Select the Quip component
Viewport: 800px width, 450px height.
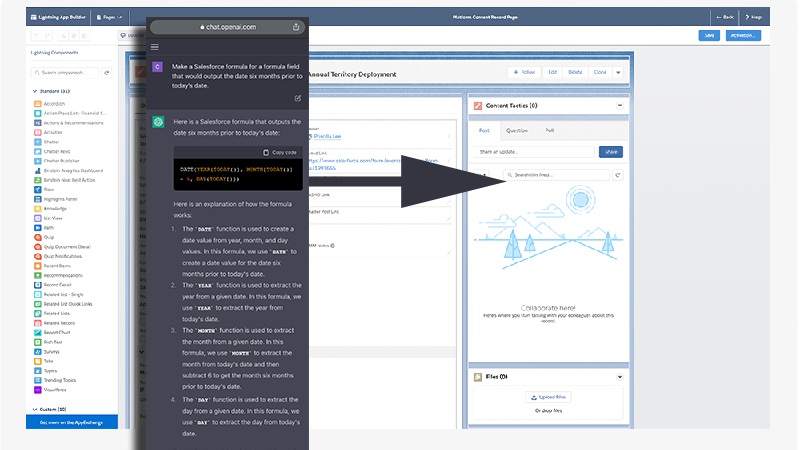44,237
